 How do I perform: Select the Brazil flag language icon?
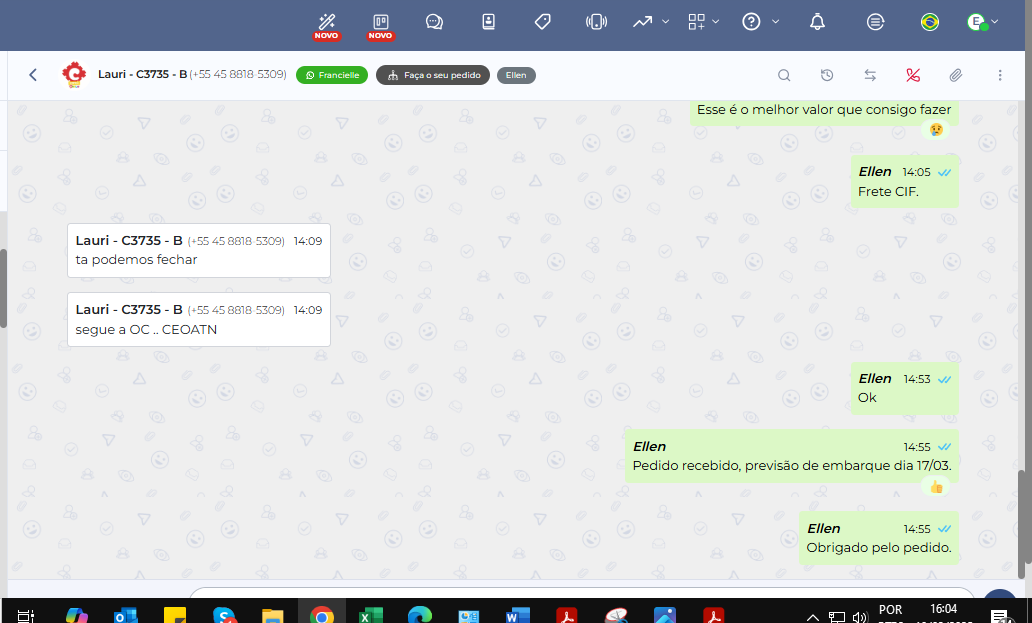(930, 21)
